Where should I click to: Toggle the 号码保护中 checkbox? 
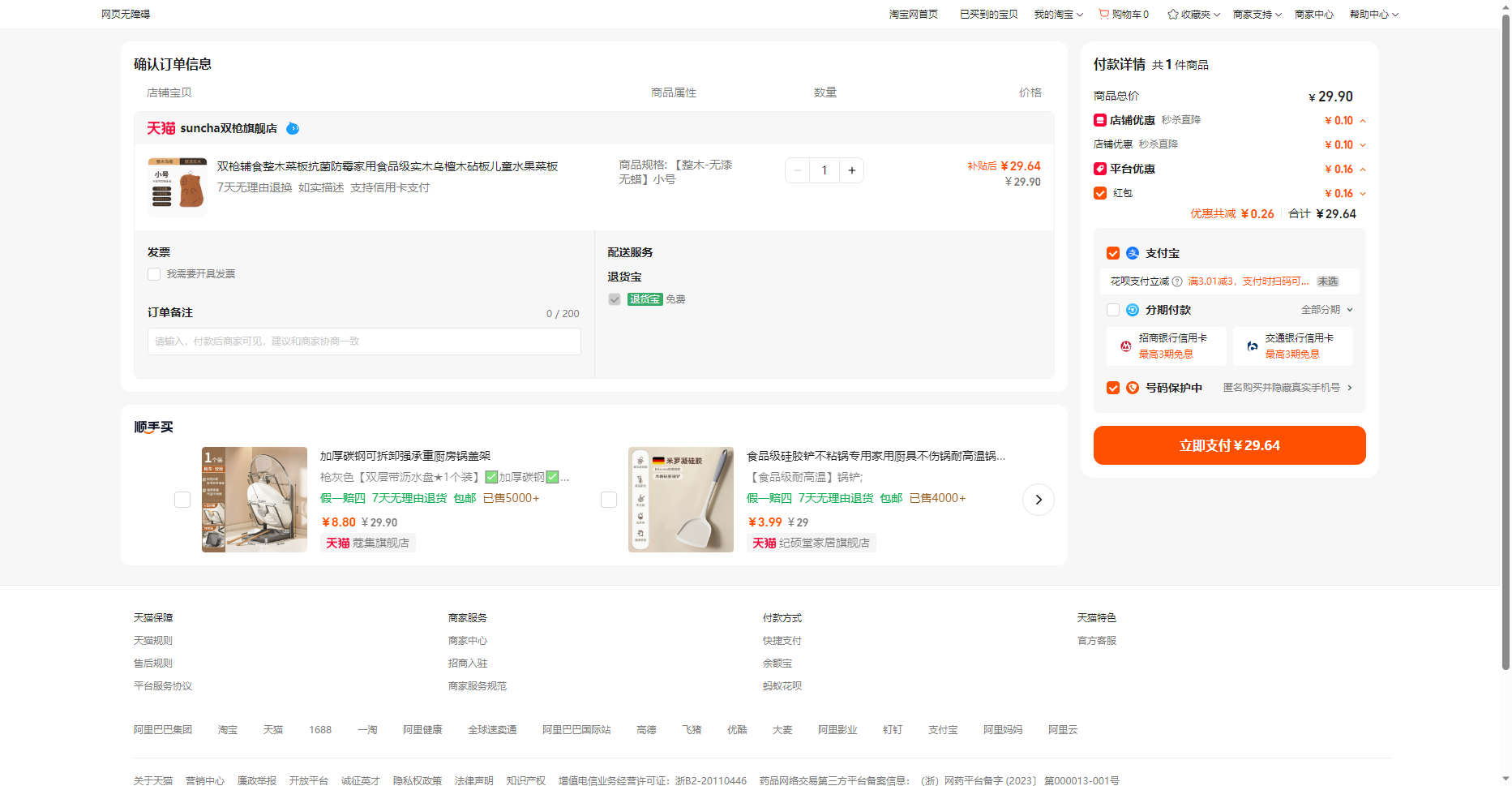click(1113, 388)
